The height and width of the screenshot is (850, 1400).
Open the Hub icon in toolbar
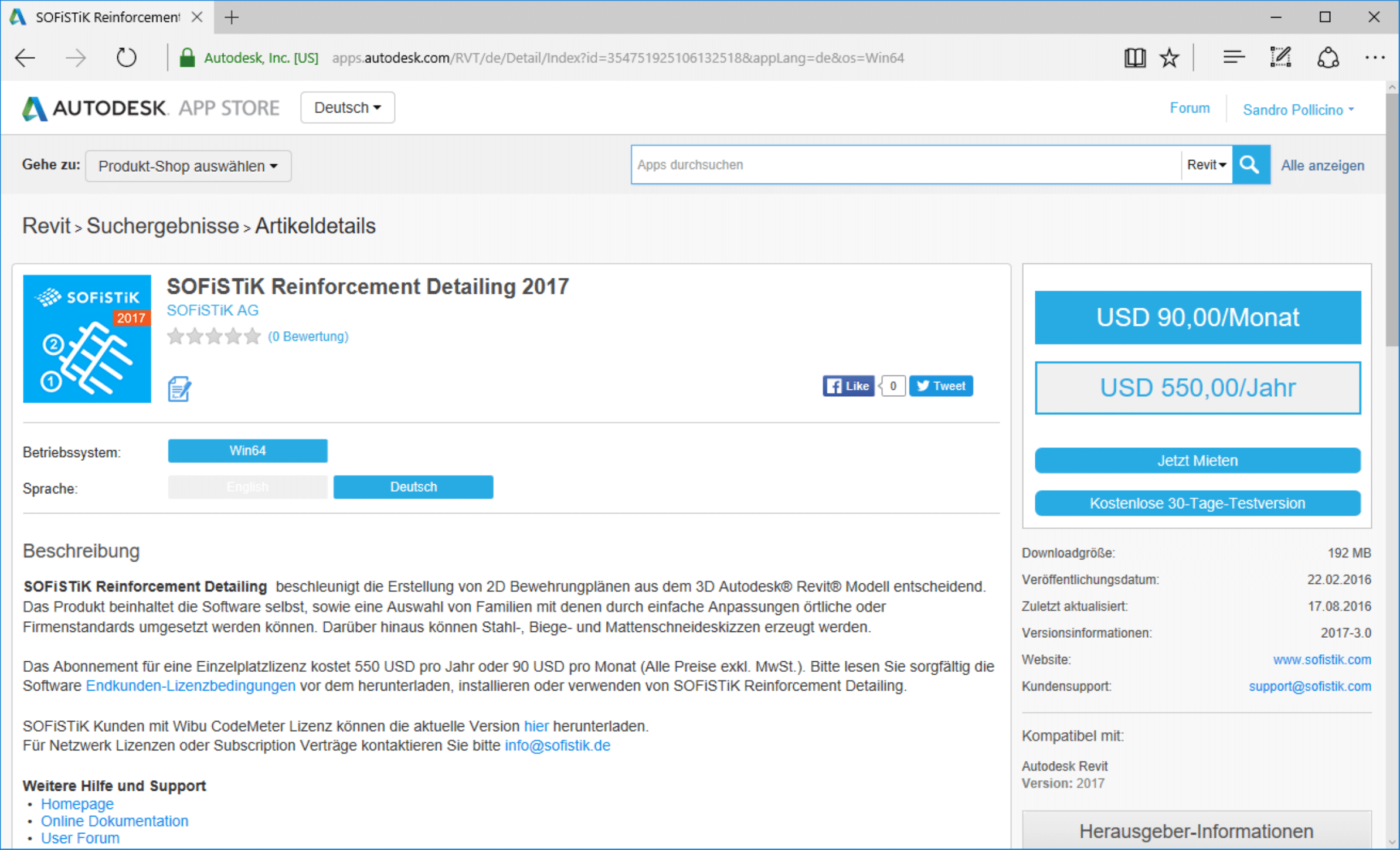1234,57
